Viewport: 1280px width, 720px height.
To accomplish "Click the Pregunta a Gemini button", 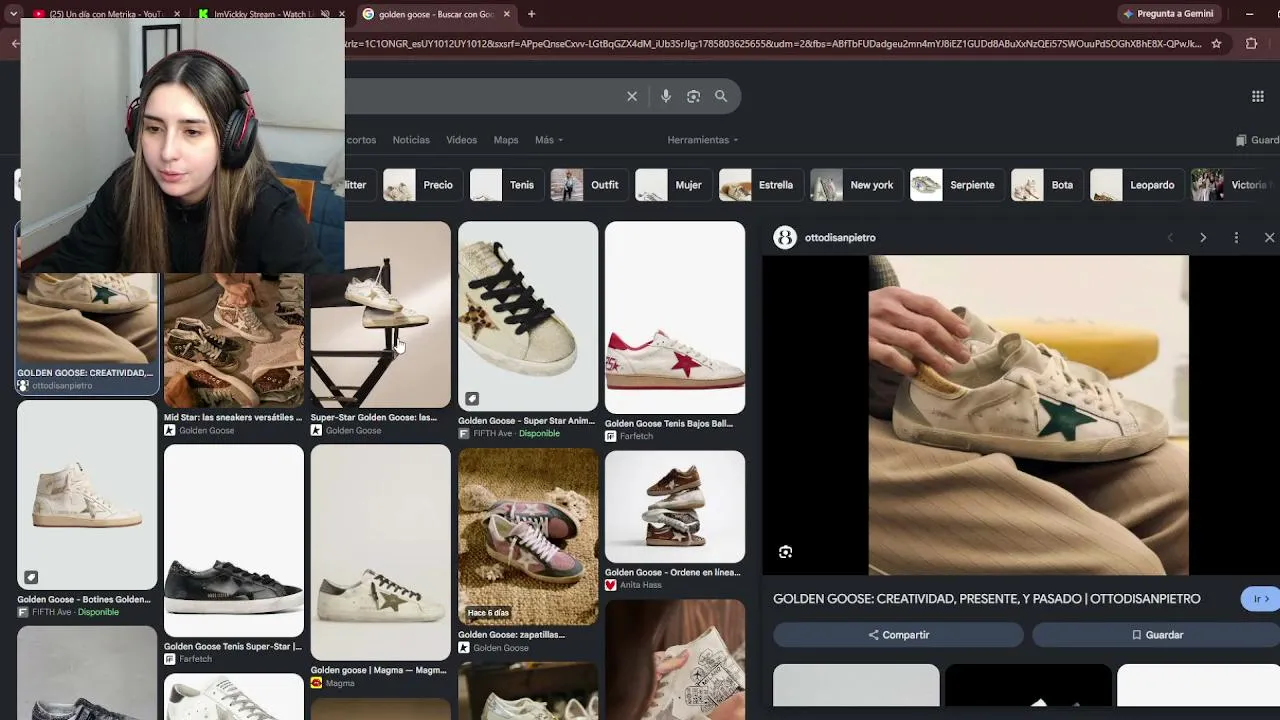I will (1168, 14).
